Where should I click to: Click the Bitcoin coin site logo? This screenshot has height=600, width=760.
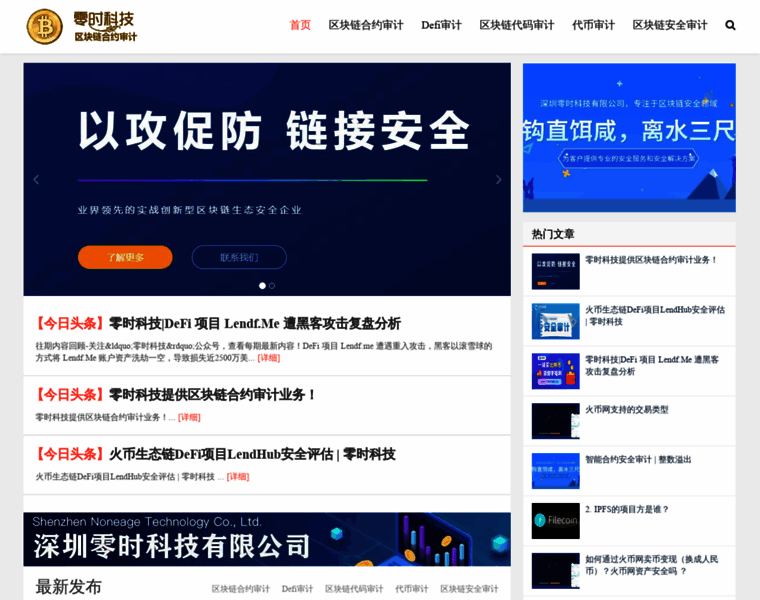(45, 27)
